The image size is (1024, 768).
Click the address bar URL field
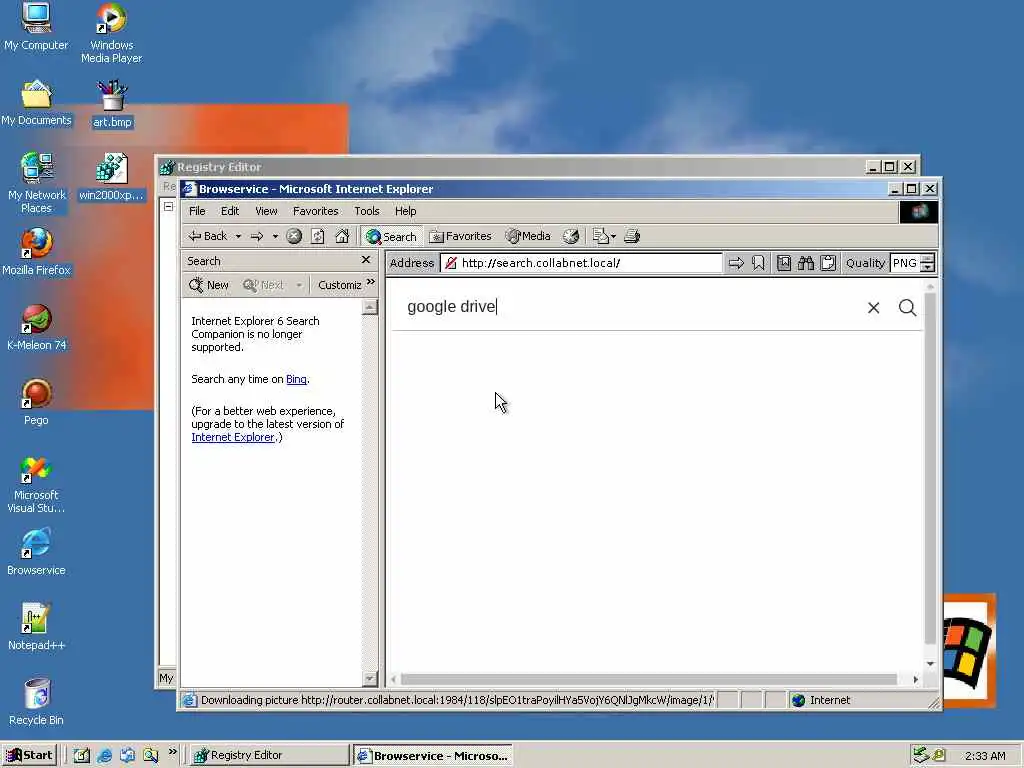coord(581,263)
